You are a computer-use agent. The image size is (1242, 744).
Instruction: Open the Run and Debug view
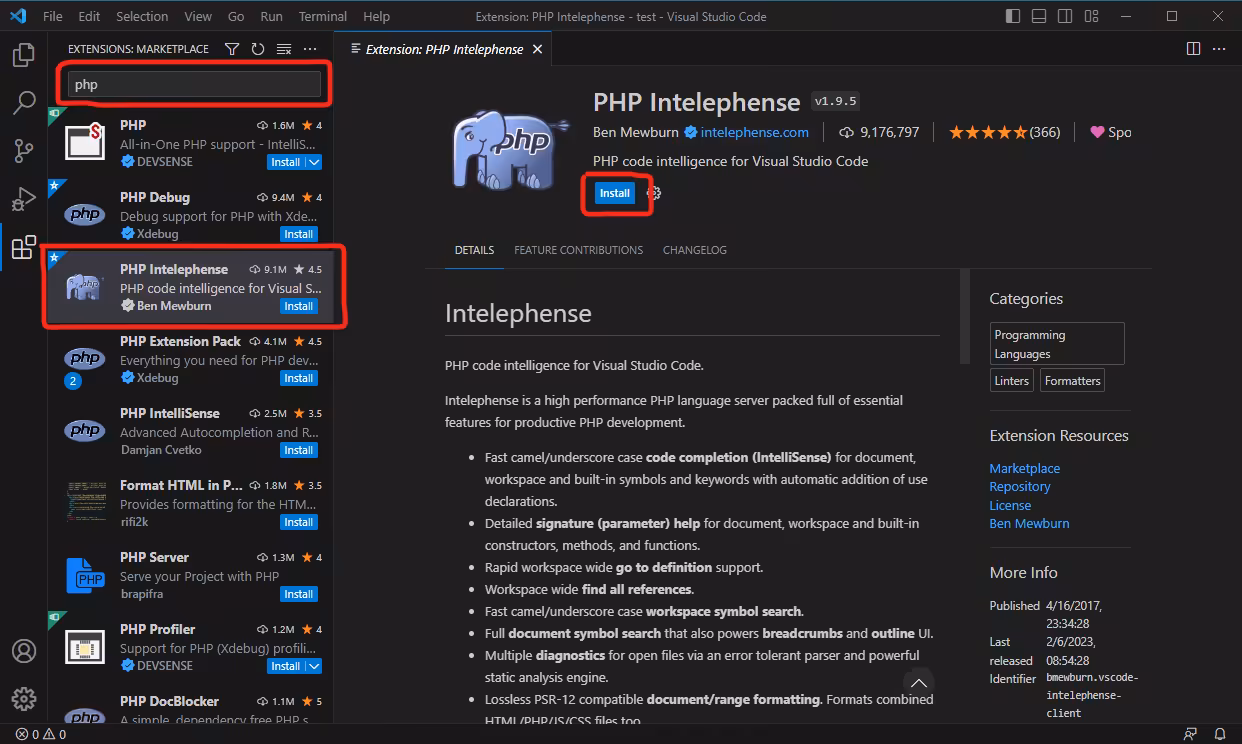pyautogui.click(x=23, y=199)
